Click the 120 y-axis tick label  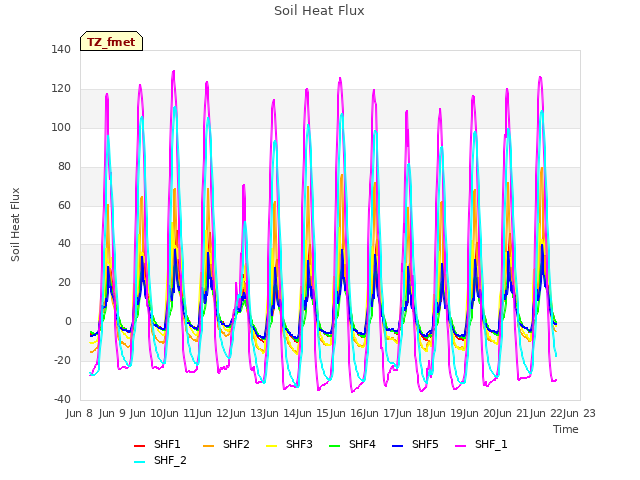pyautogui.click(x=61, y=88)
